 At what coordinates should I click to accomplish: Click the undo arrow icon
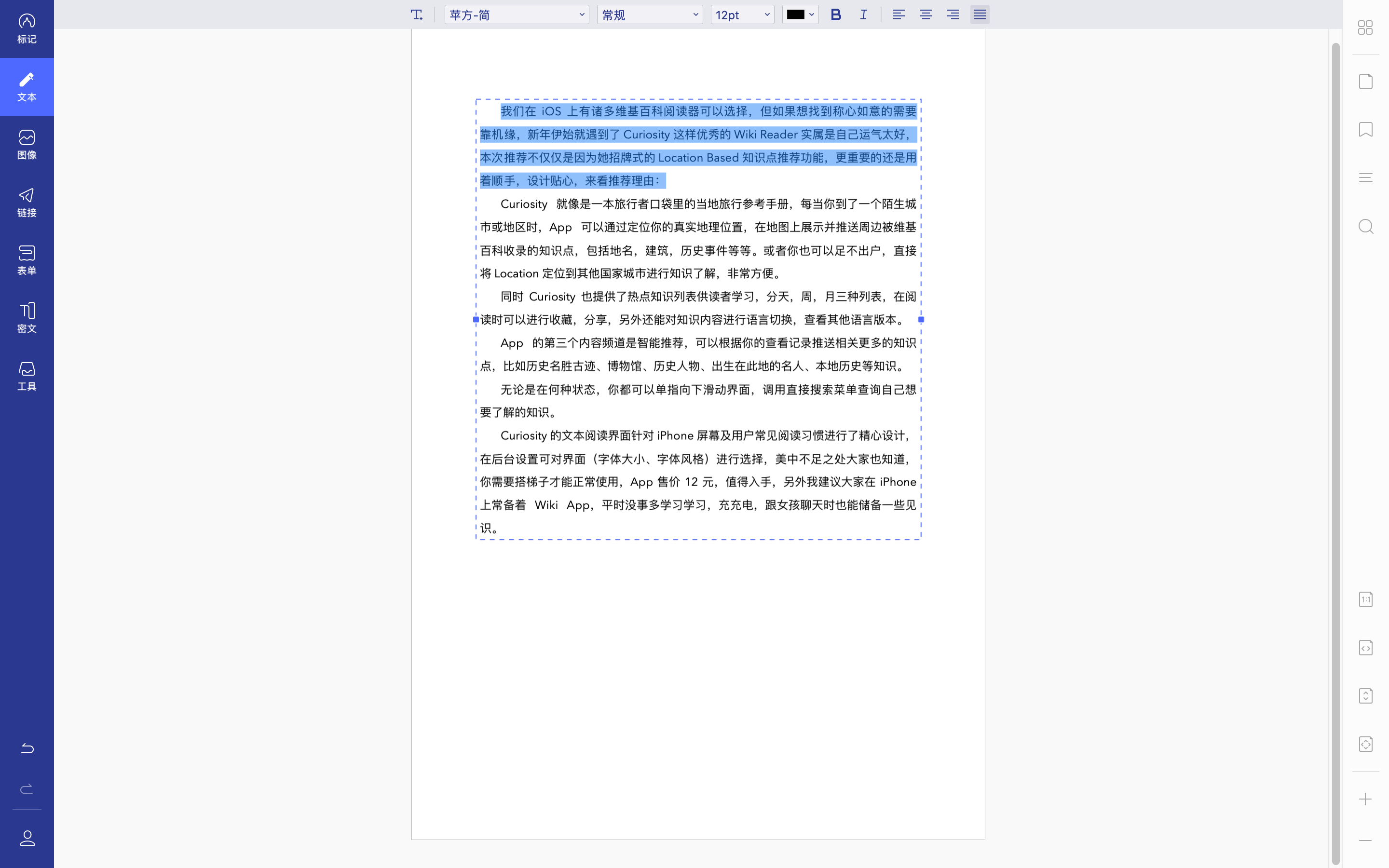click(x=27, y=748)
